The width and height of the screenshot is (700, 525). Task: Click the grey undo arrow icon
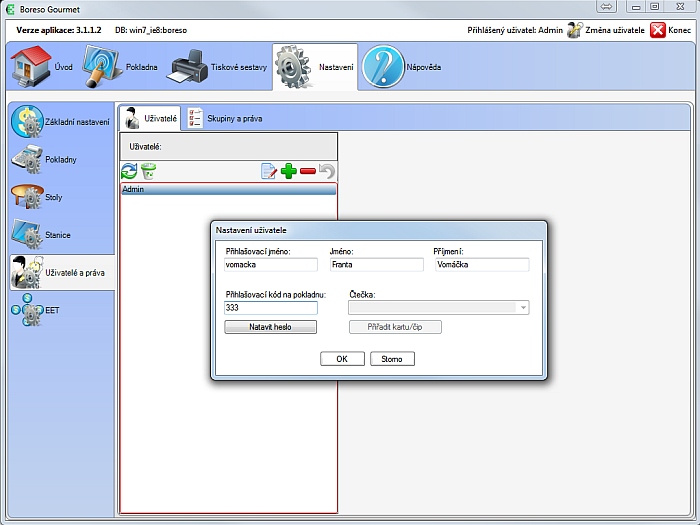[x=326, y=171]
